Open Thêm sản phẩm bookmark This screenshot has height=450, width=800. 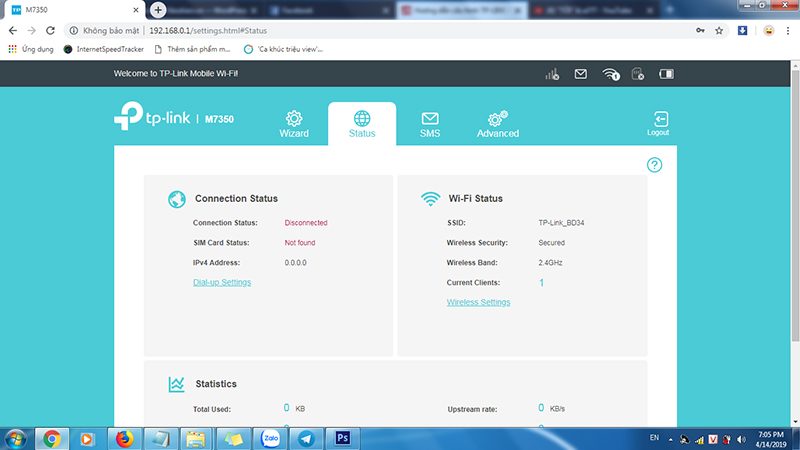tap(192, 49)
